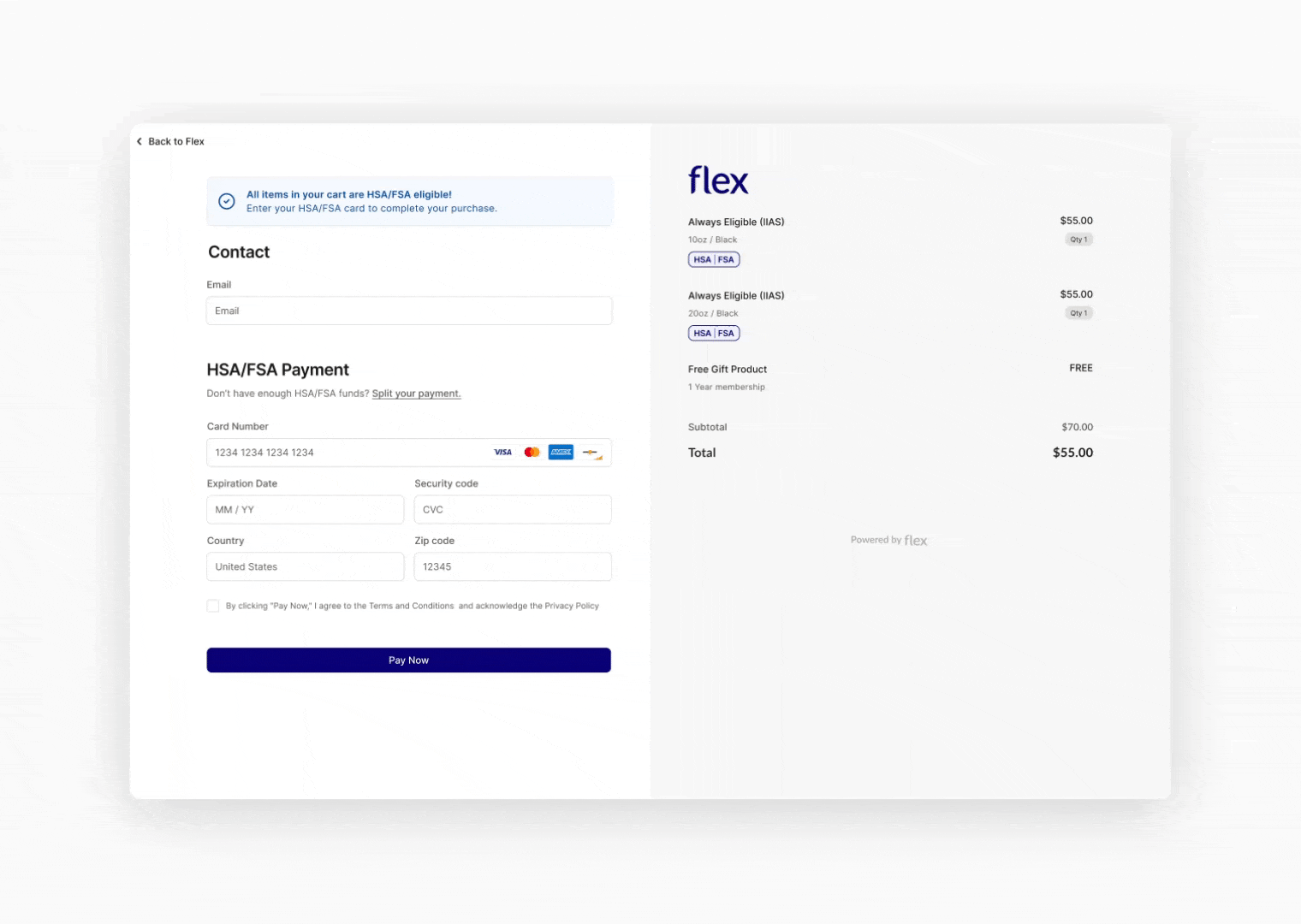Viewport: 1301px width, 924px height.
Task: Click the 1 Year membership text
Action: [x=727, y=388]
